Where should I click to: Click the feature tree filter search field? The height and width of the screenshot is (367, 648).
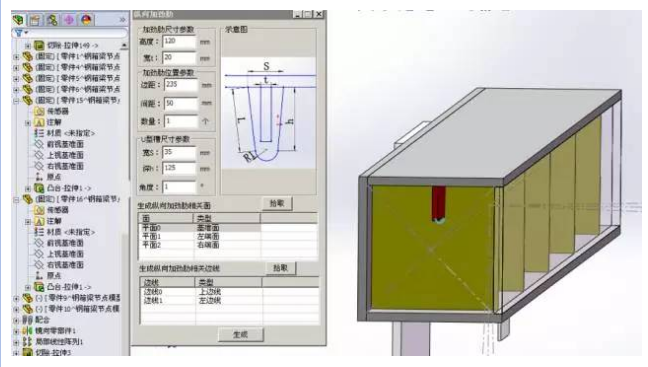click(76, 33)
